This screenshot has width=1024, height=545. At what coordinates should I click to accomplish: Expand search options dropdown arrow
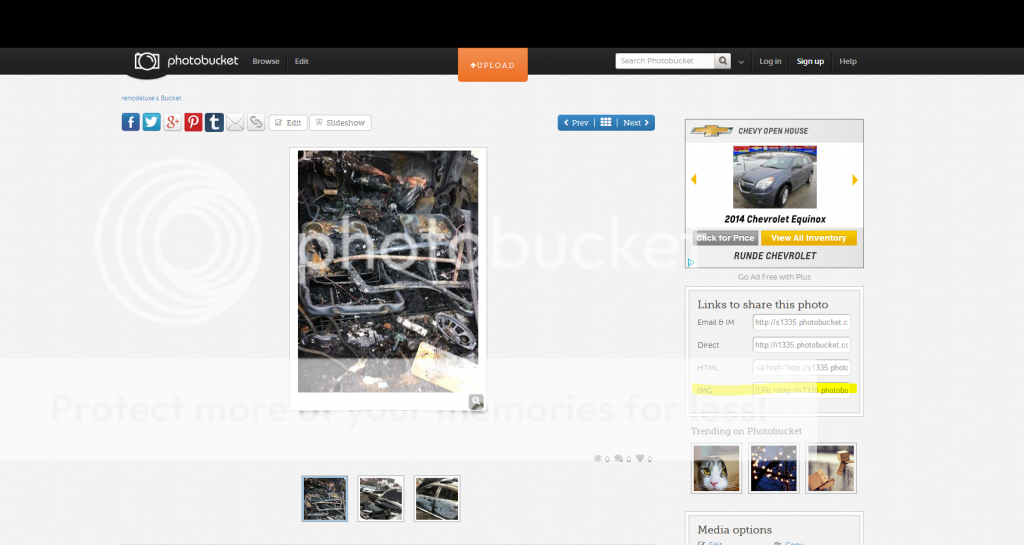click(x=741, y=62)
